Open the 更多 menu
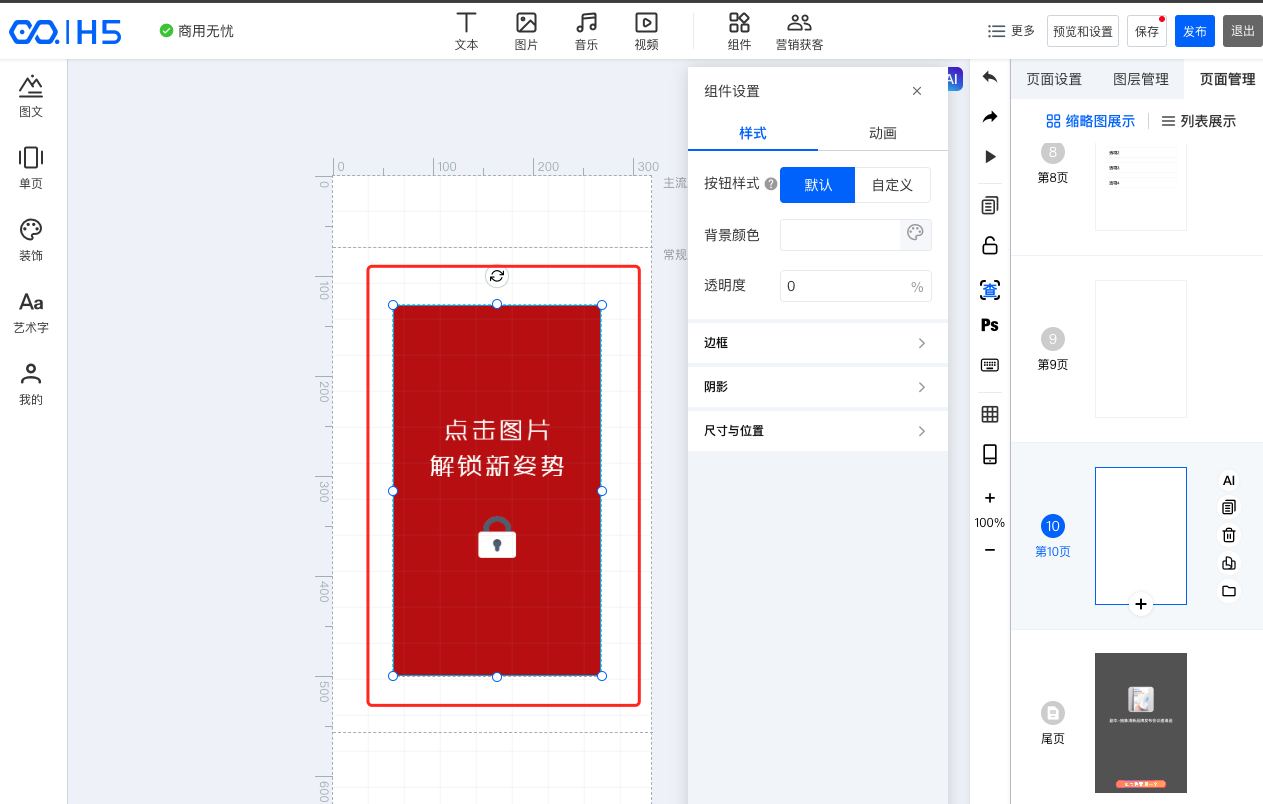 coord(1011,31)
